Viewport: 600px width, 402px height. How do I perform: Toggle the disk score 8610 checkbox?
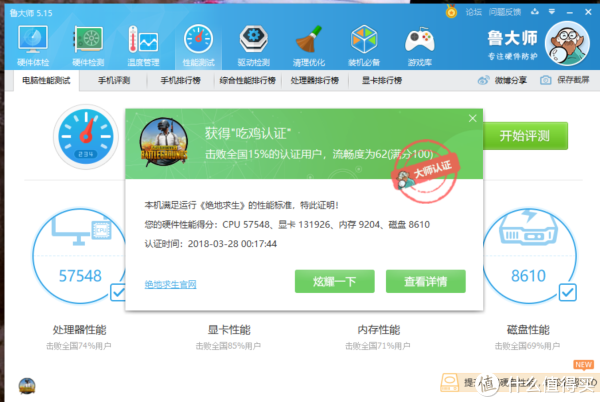tap(567, 292)
